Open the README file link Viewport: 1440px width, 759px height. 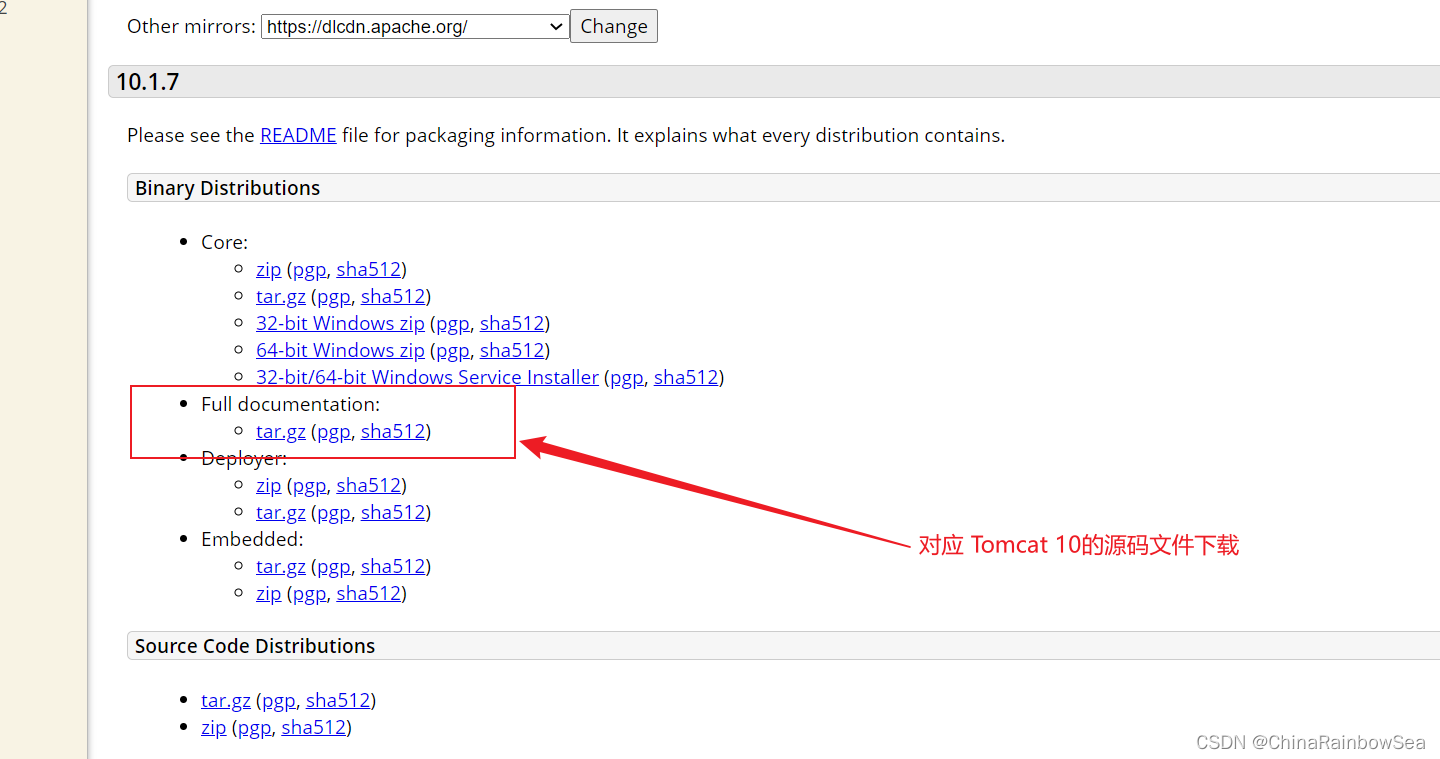pos(298,135)
